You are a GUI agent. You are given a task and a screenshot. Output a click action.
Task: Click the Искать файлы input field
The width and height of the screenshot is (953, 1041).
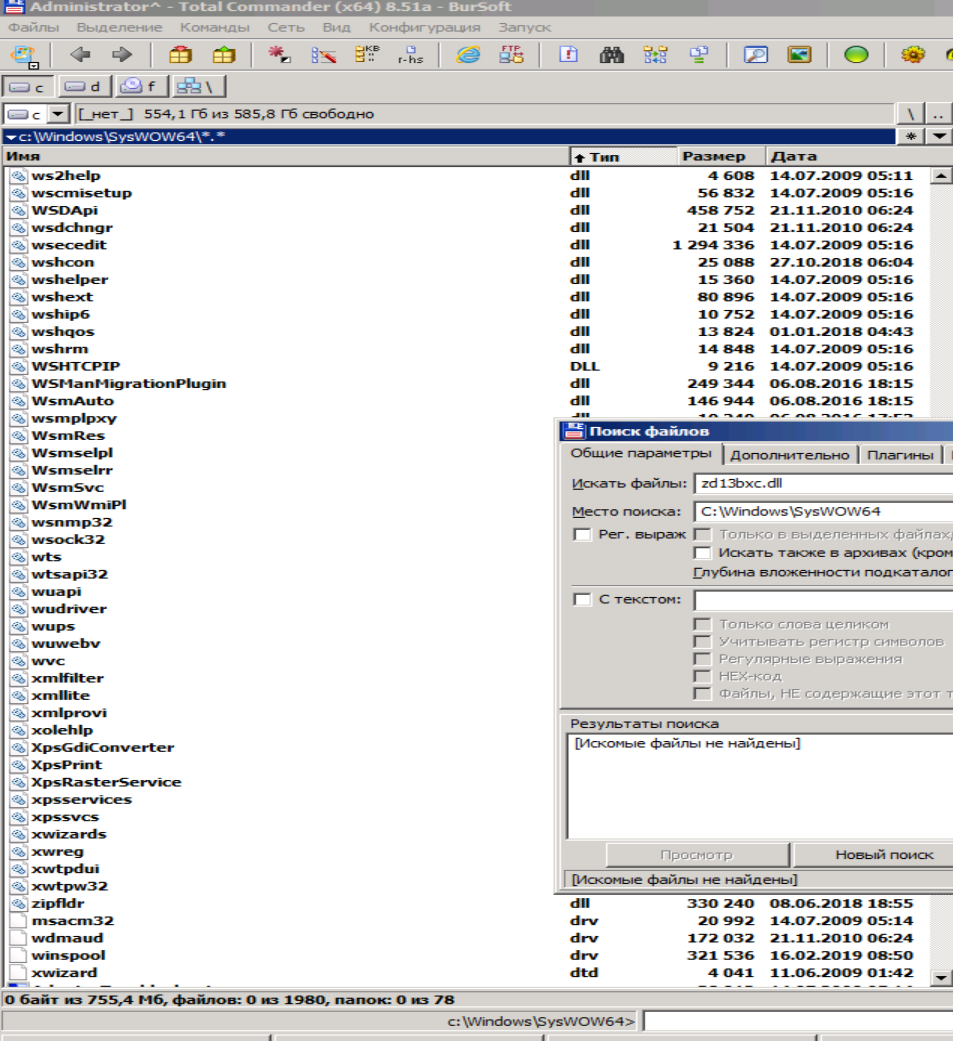823,483
